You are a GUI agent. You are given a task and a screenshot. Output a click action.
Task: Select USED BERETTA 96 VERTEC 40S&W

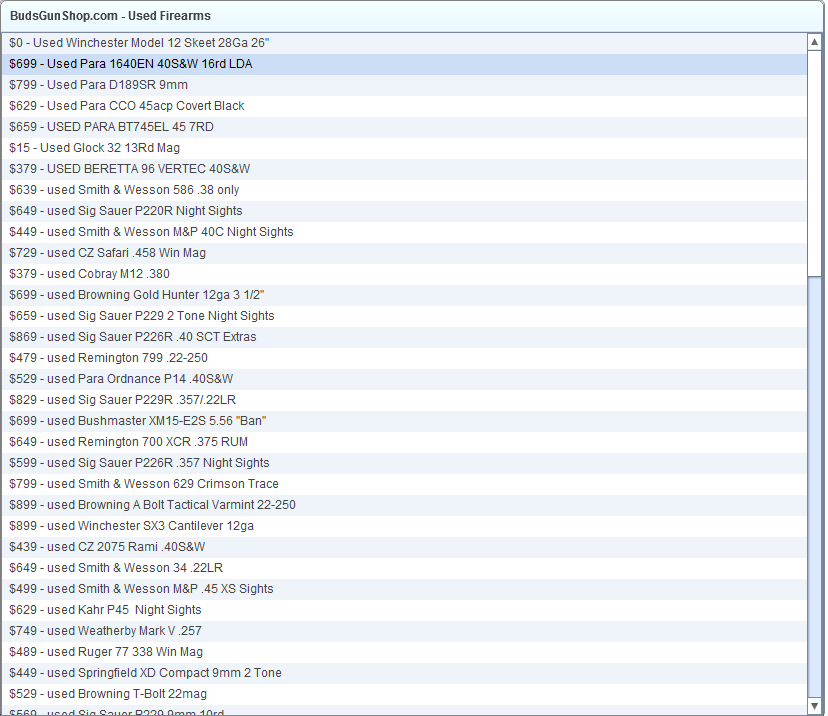point(404,169)
